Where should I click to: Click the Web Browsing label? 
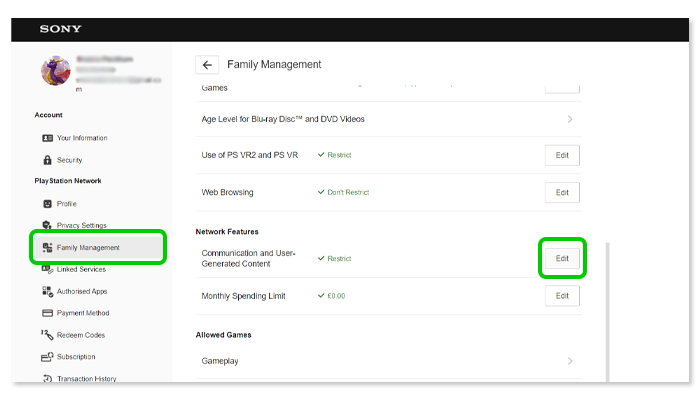click(x=227, y=192)
